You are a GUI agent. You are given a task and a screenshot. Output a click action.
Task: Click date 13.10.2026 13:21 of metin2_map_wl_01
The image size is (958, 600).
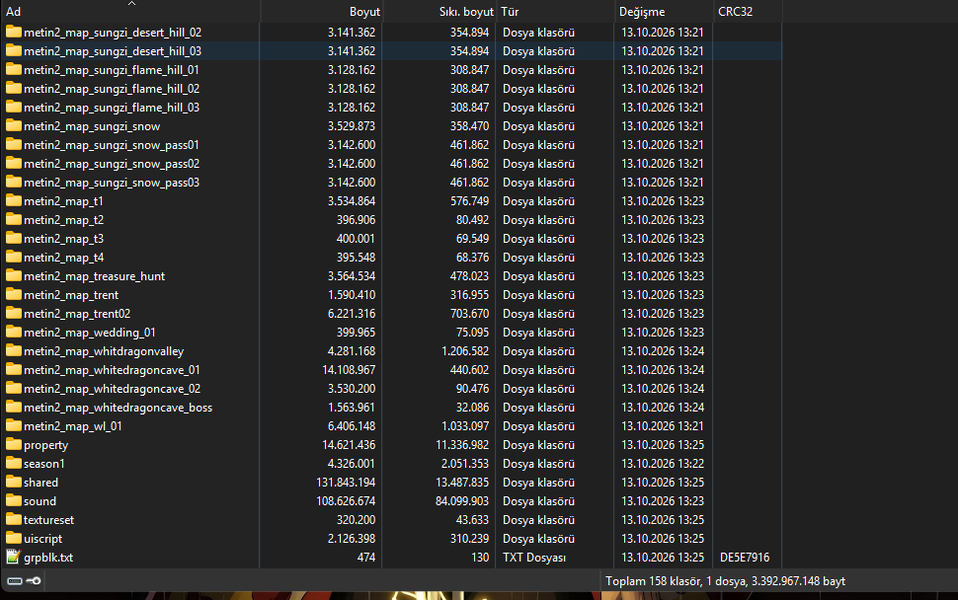click(x=662, y=426)
